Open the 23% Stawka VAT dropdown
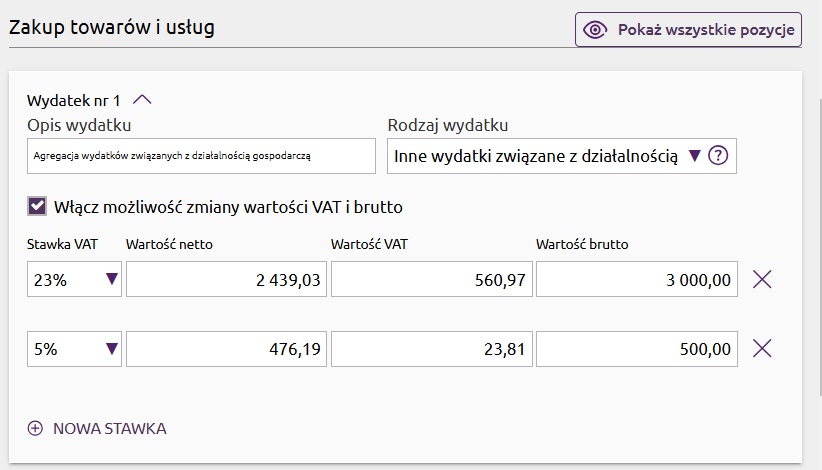 point(74,279)
